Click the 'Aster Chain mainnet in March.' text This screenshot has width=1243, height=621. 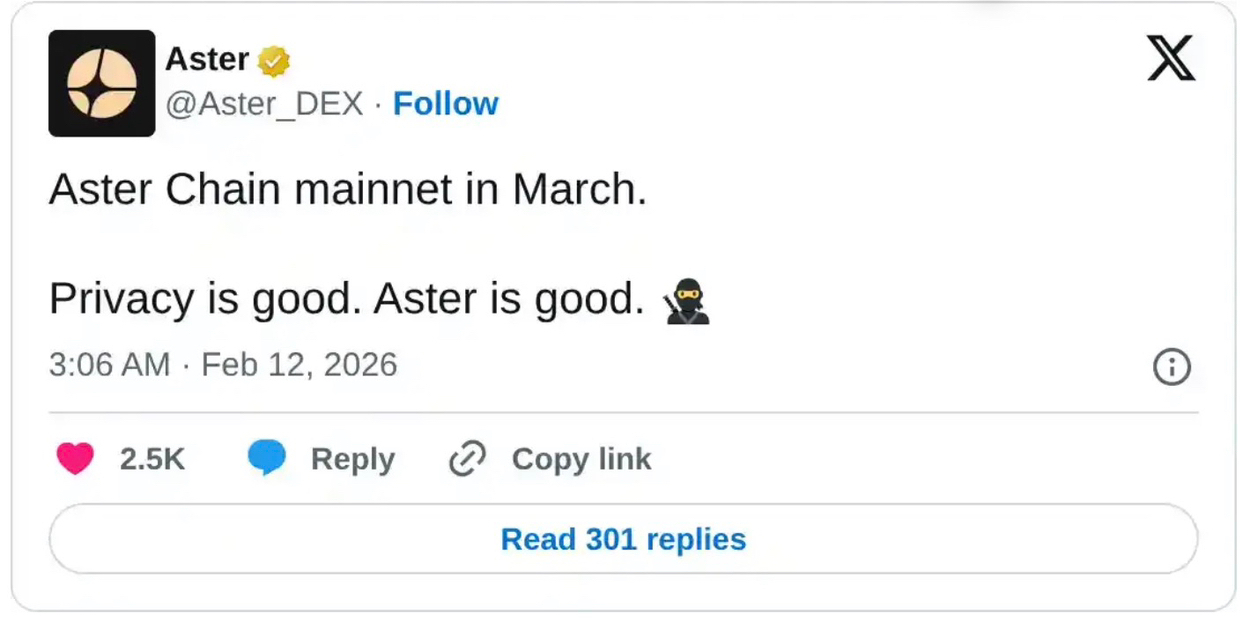pyautogui.click(x=348, y=189)
